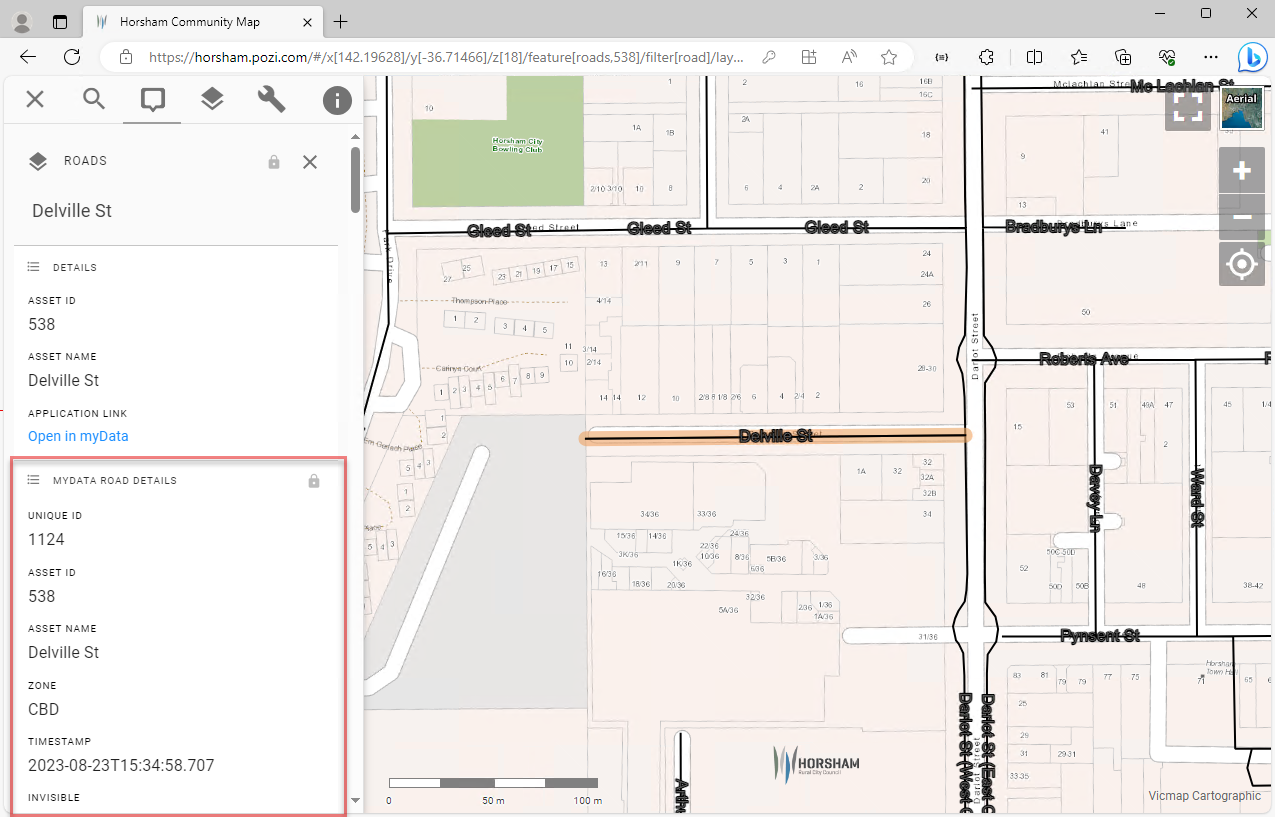Collapse the myData Road Details section
The height and width of the screenshot is (817, 1275).
click(x=34, y=481)
